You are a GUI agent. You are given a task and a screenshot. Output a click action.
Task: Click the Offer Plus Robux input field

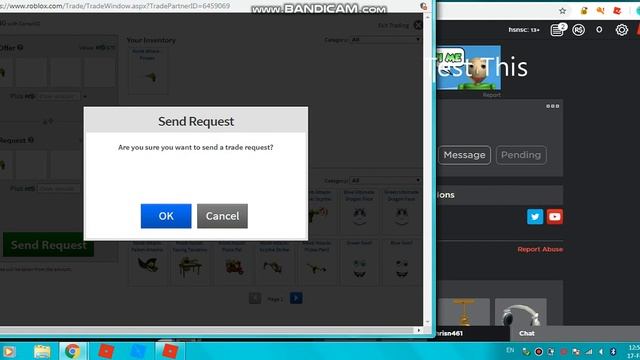[59, 97]
